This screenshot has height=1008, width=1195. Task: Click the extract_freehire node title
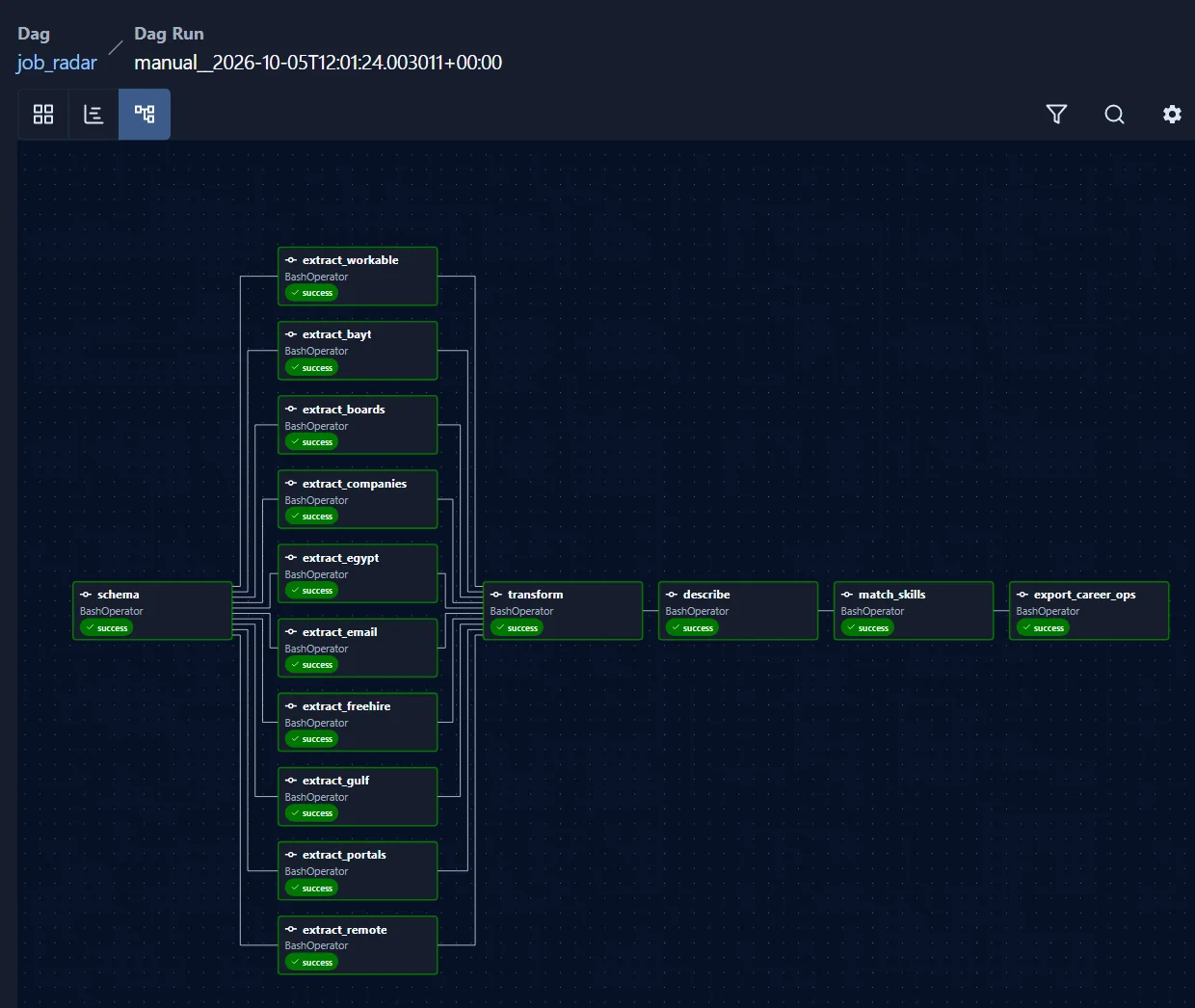click(346, 706)
